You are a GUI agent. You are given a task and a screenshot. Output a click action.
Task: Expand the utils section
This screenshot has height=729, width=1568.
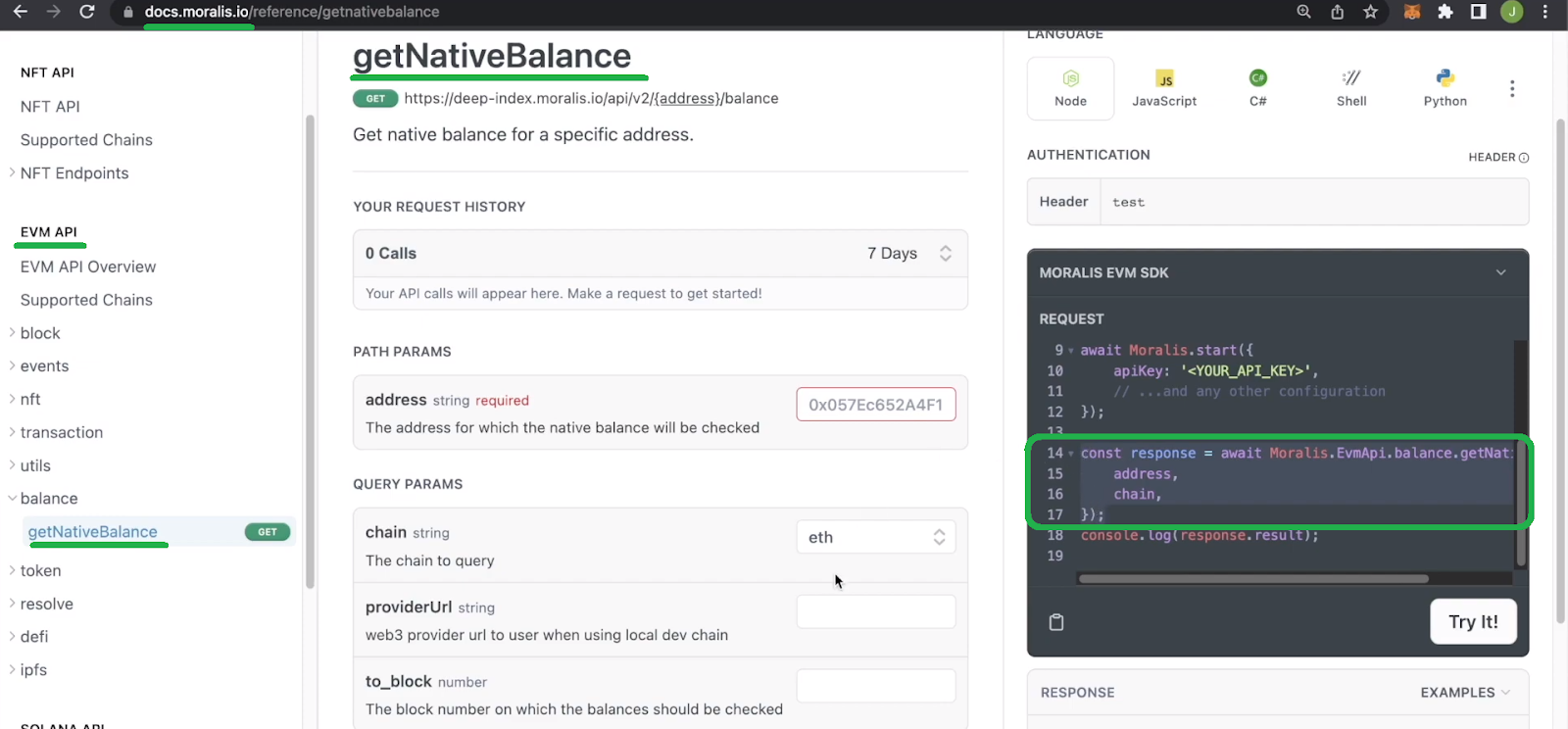[x=12, y=465]
